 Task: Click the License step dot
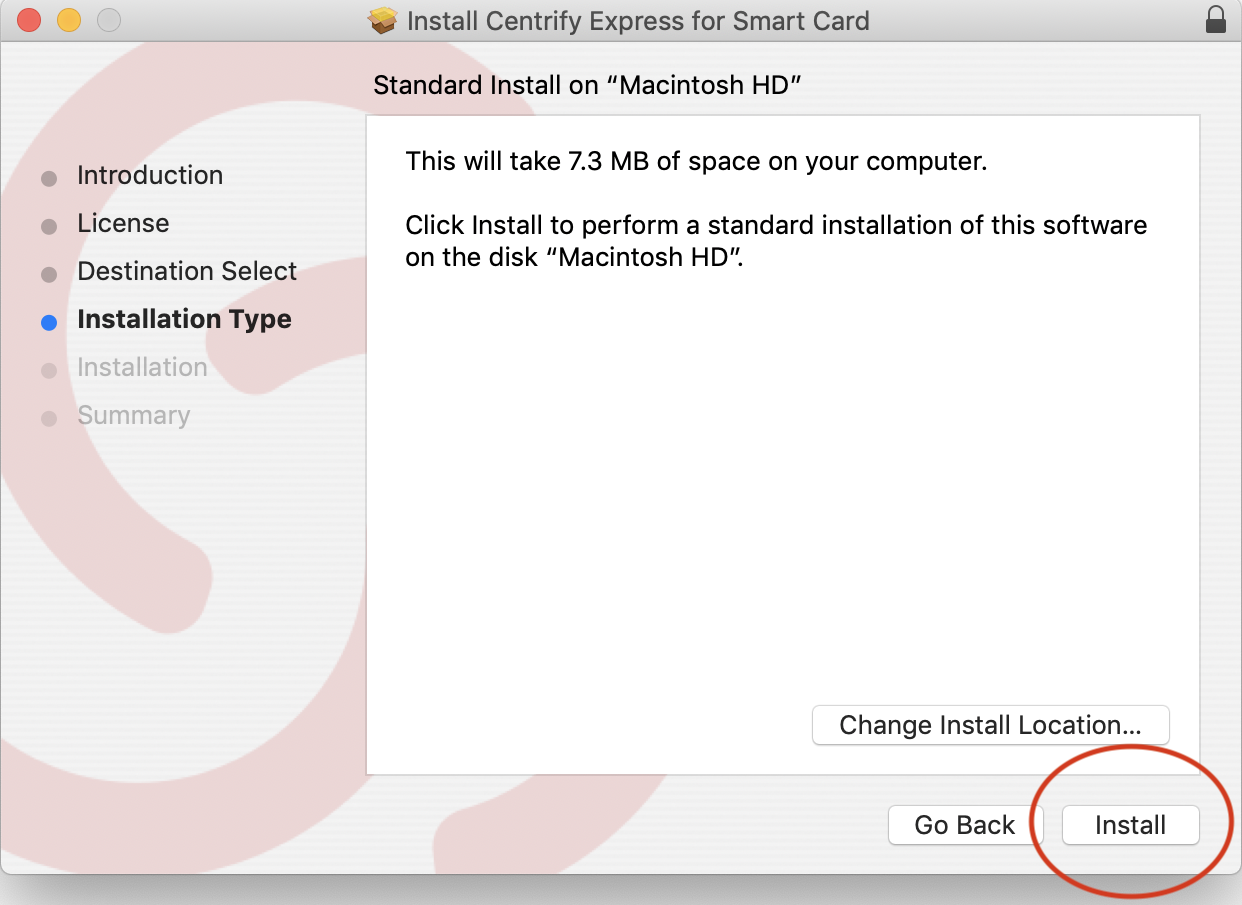50,226
